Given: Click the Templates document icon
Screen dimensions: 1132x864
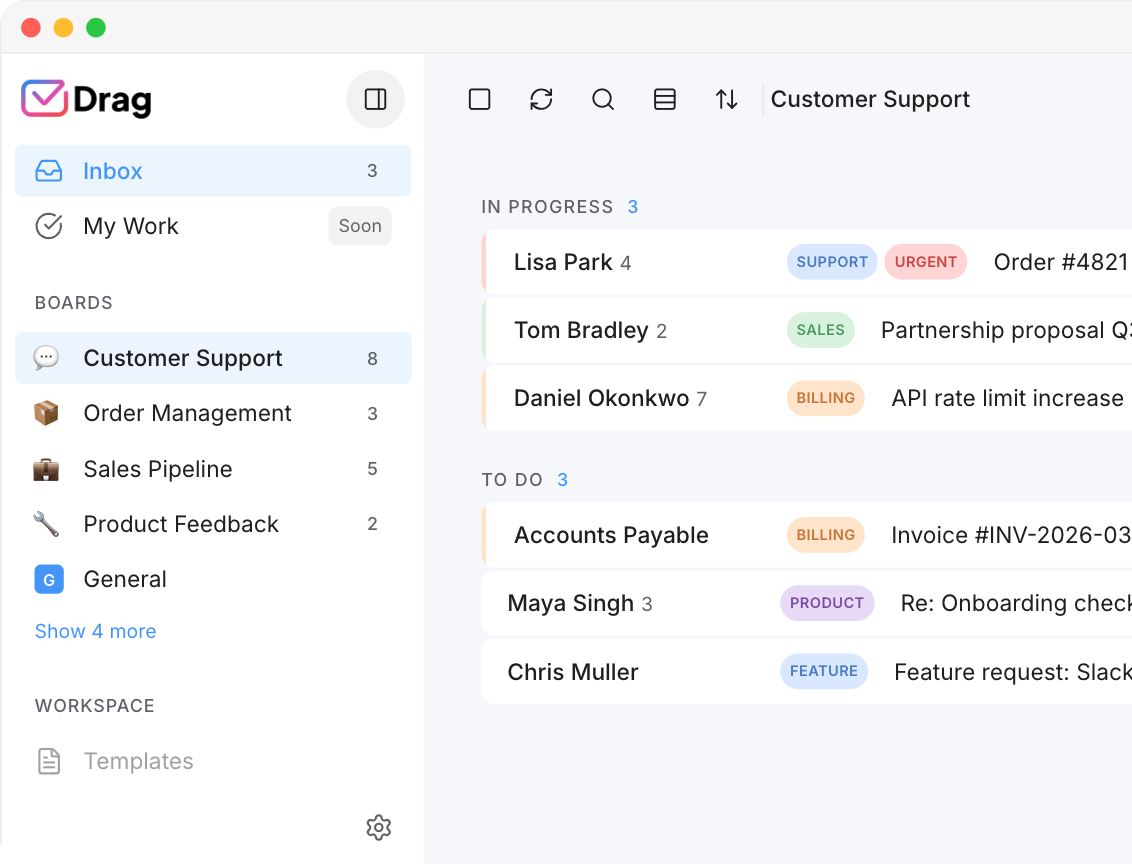Looking at the screenshot, I should pos(49,761).
